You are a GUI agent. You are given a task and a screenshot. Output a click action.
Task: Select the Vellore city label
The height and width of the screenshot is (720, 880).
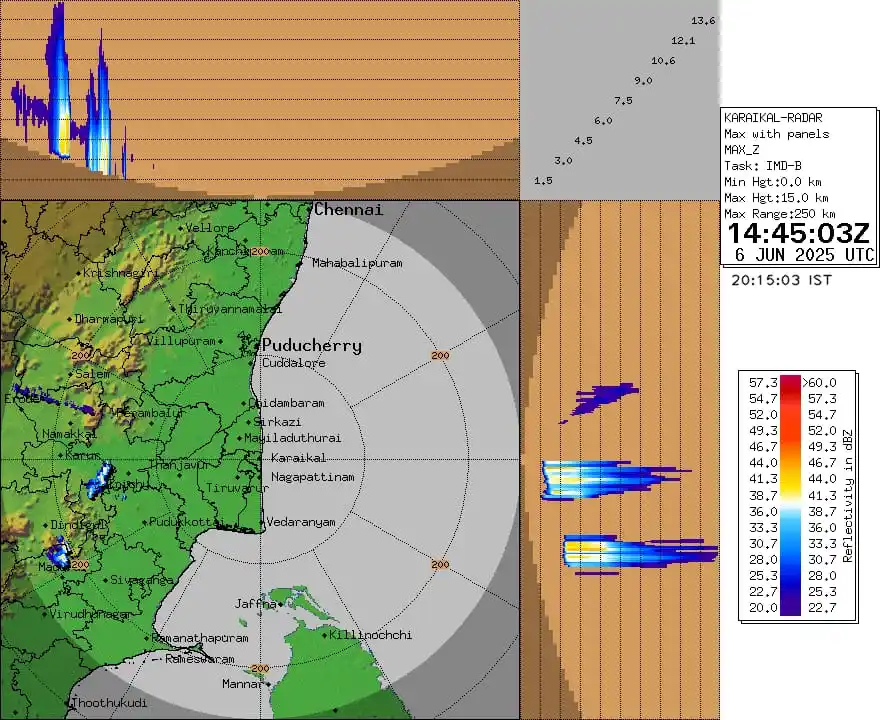[x=209, y=228]
